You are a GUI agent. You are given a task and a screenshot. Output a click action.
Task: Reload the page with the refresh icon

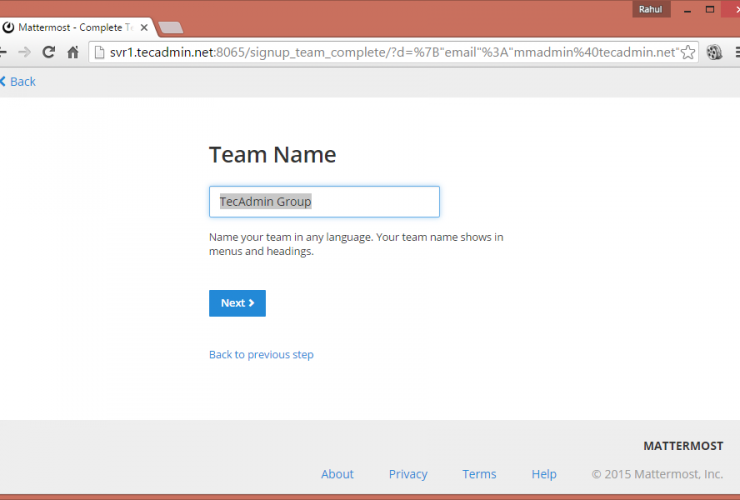tap(48, 53)
